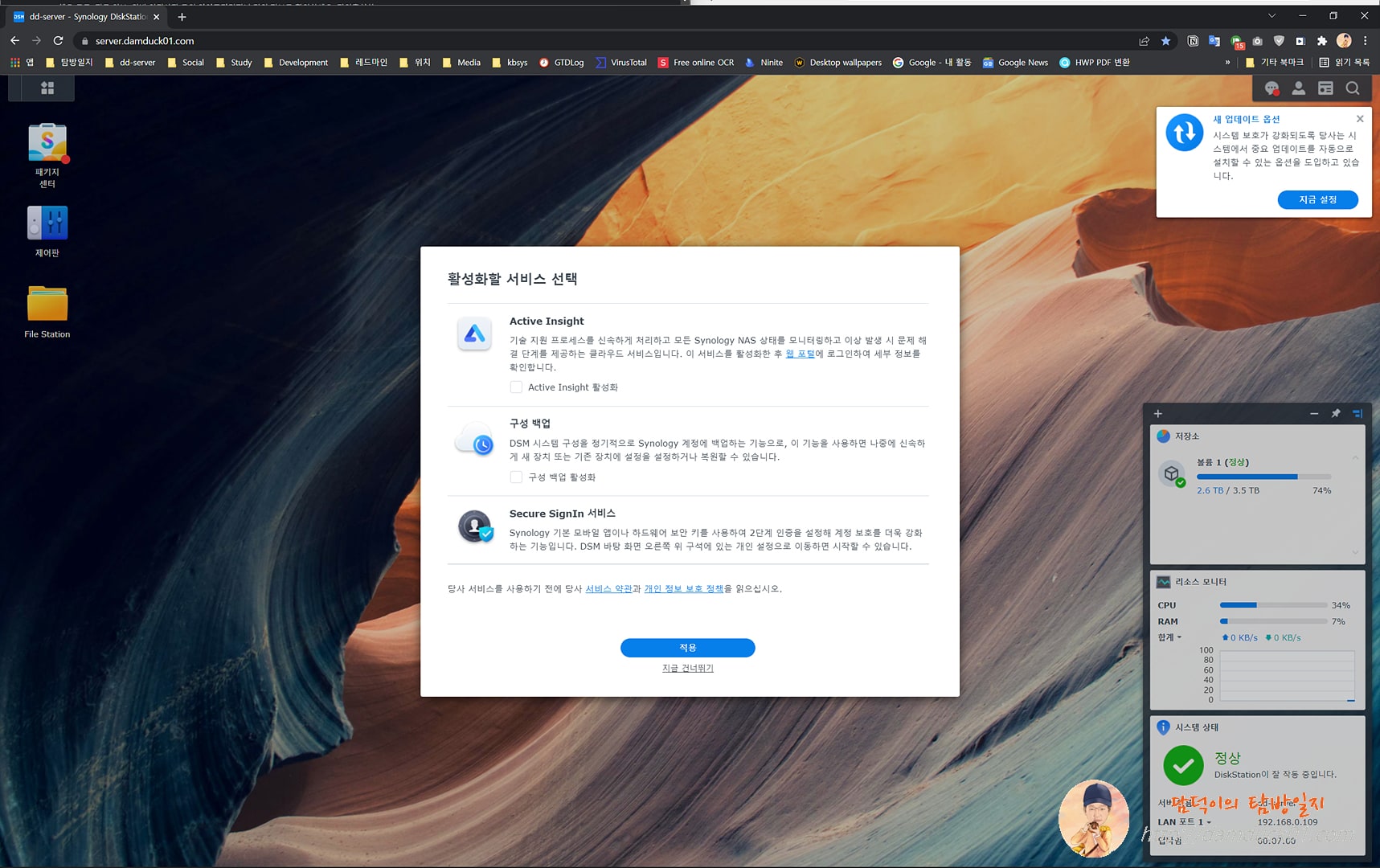Image resolution: width=1380 pixels, height=868 pixels.
Task: Open the Reading list button
Action: [x=1345, y=63]
